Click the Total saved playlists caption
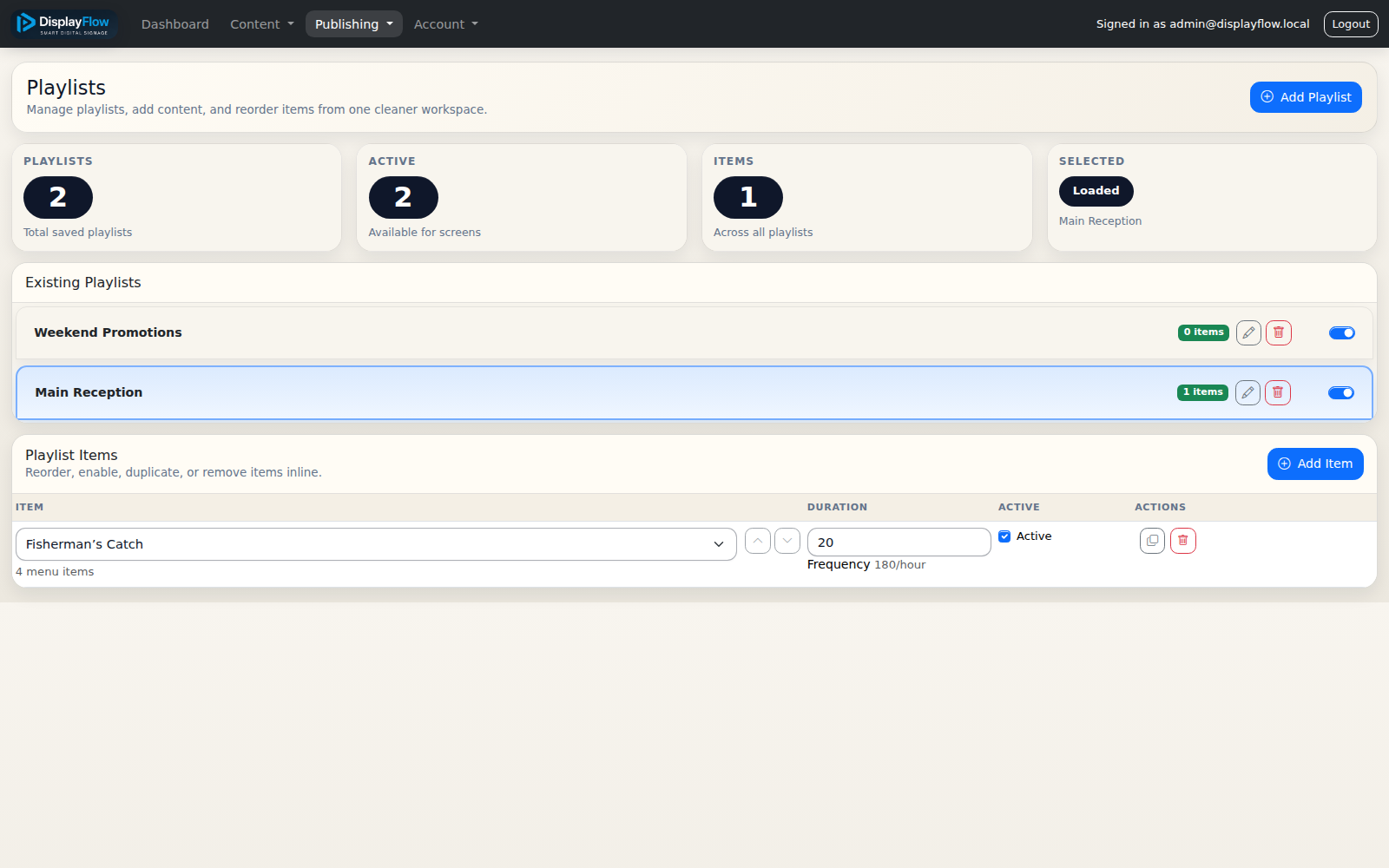Image resolution: width=1389 pixels, height=868 pixels. click(x=78, y=233)
